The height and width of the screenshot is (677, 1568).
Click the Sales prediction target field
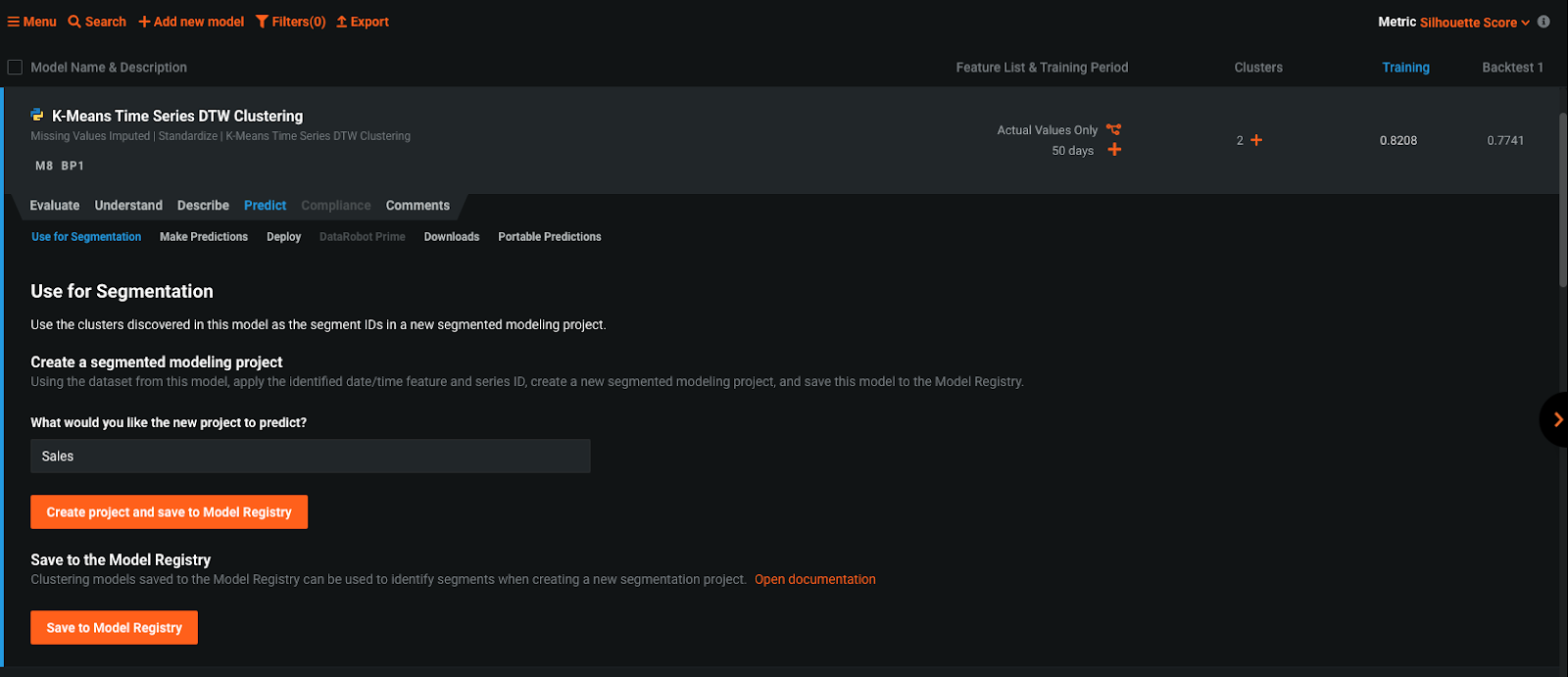point(311,457)
